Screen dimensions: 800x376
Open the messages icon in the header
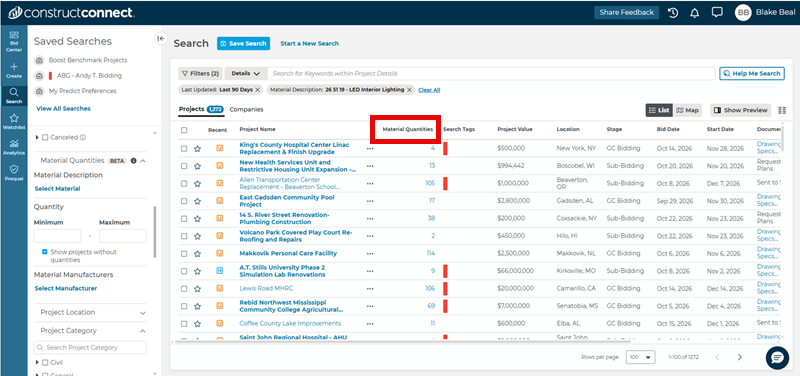click(x=717, y=13)
